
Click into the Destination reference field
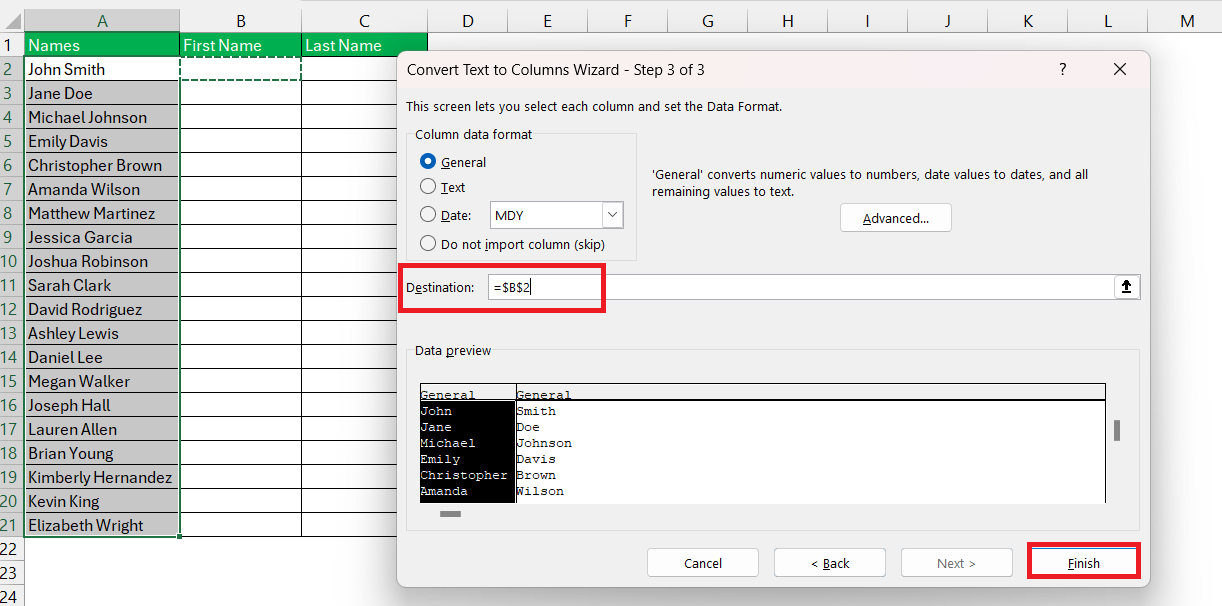point(800,287)
